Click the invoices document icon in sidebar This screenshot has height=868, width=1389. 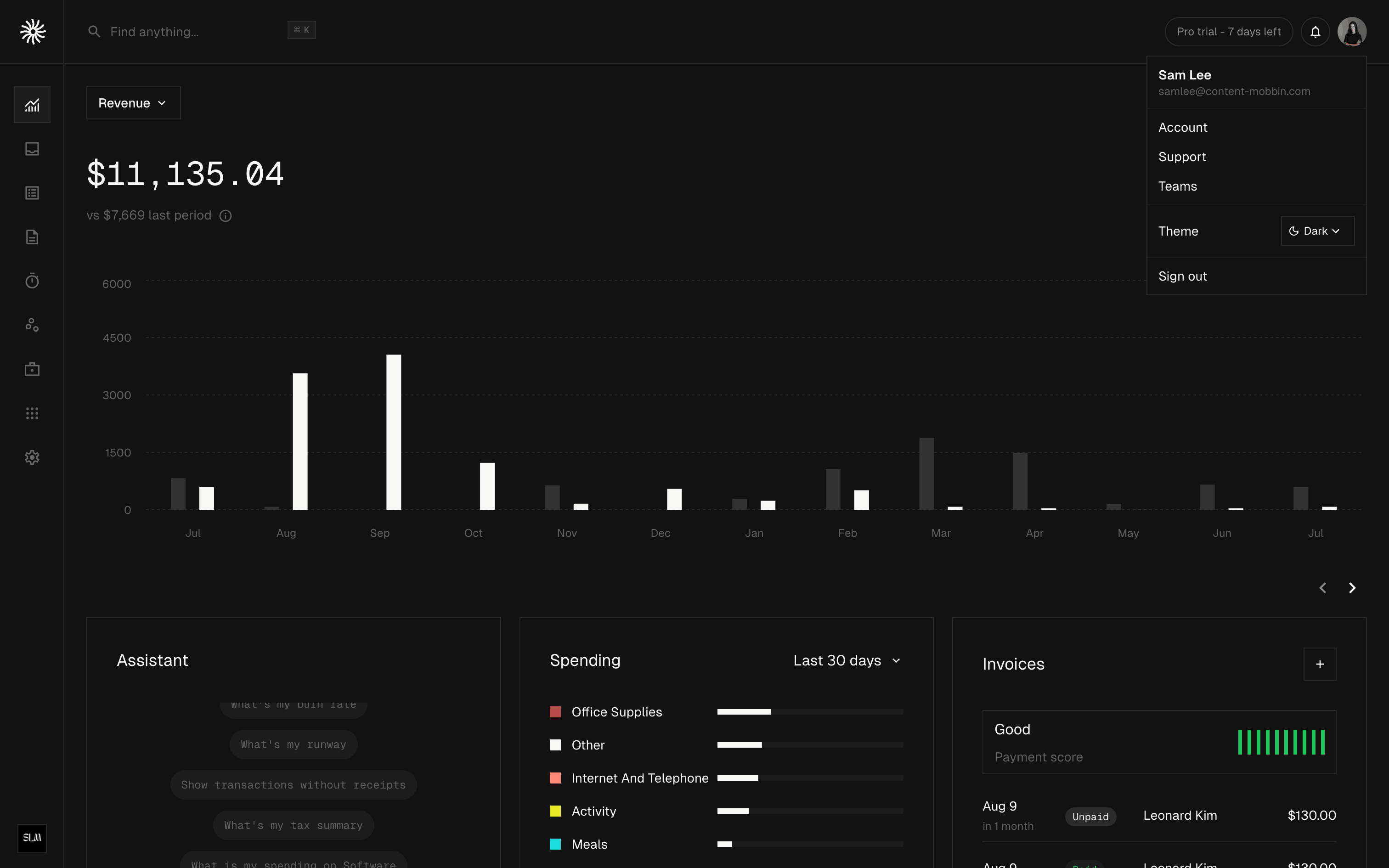pyautogui.click(x=32, y=237)
